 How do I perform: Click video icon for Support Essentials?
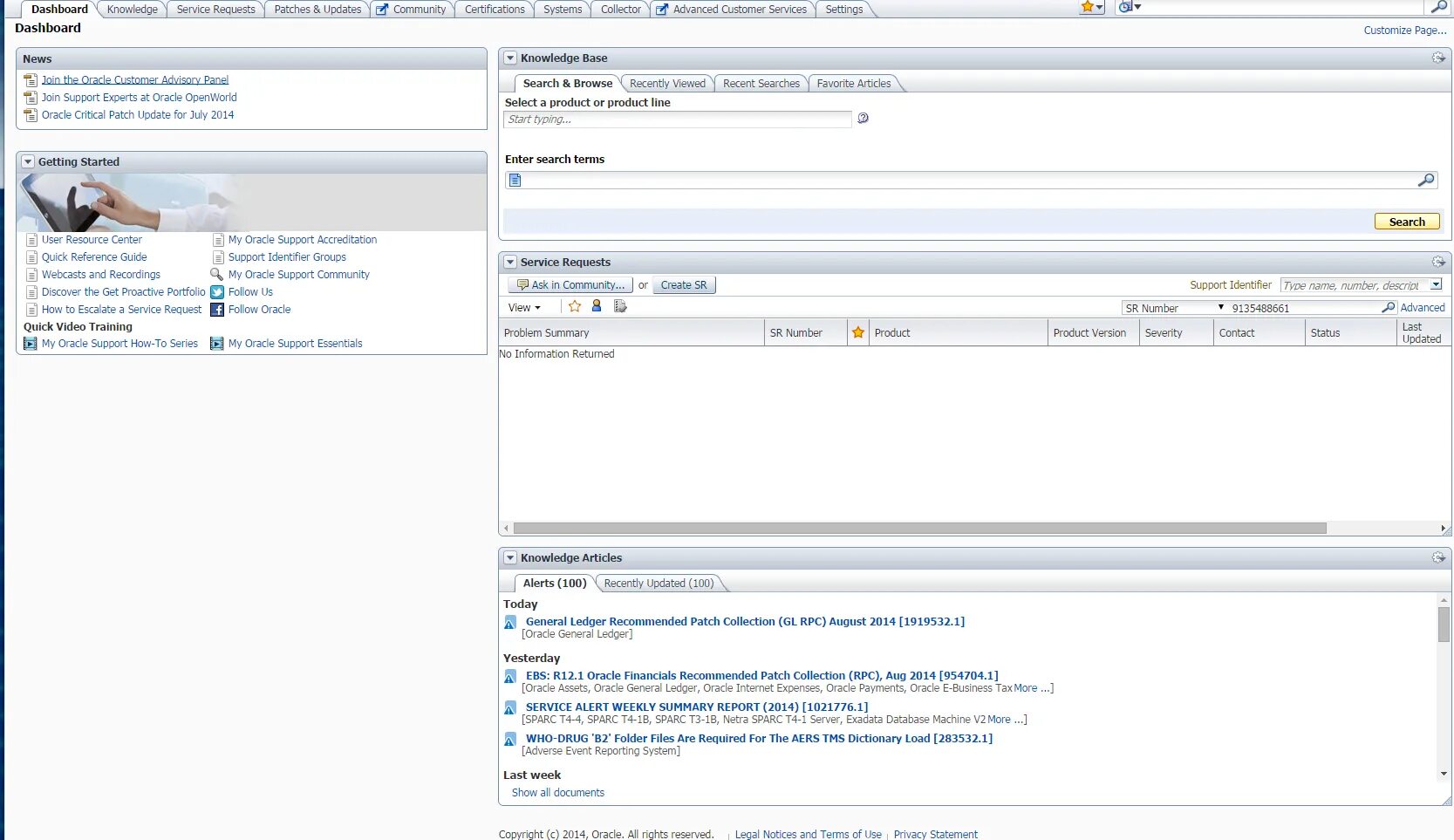(217, 344)
